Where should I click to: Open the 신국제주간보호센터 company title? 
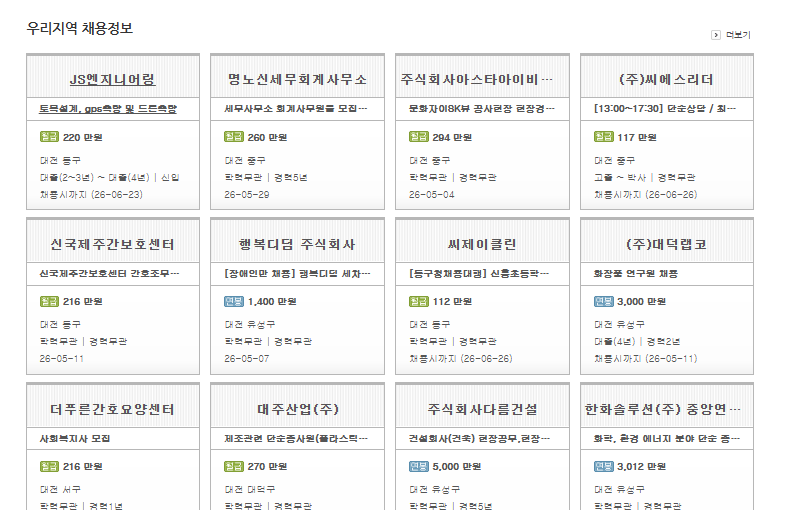pos(113,244)
